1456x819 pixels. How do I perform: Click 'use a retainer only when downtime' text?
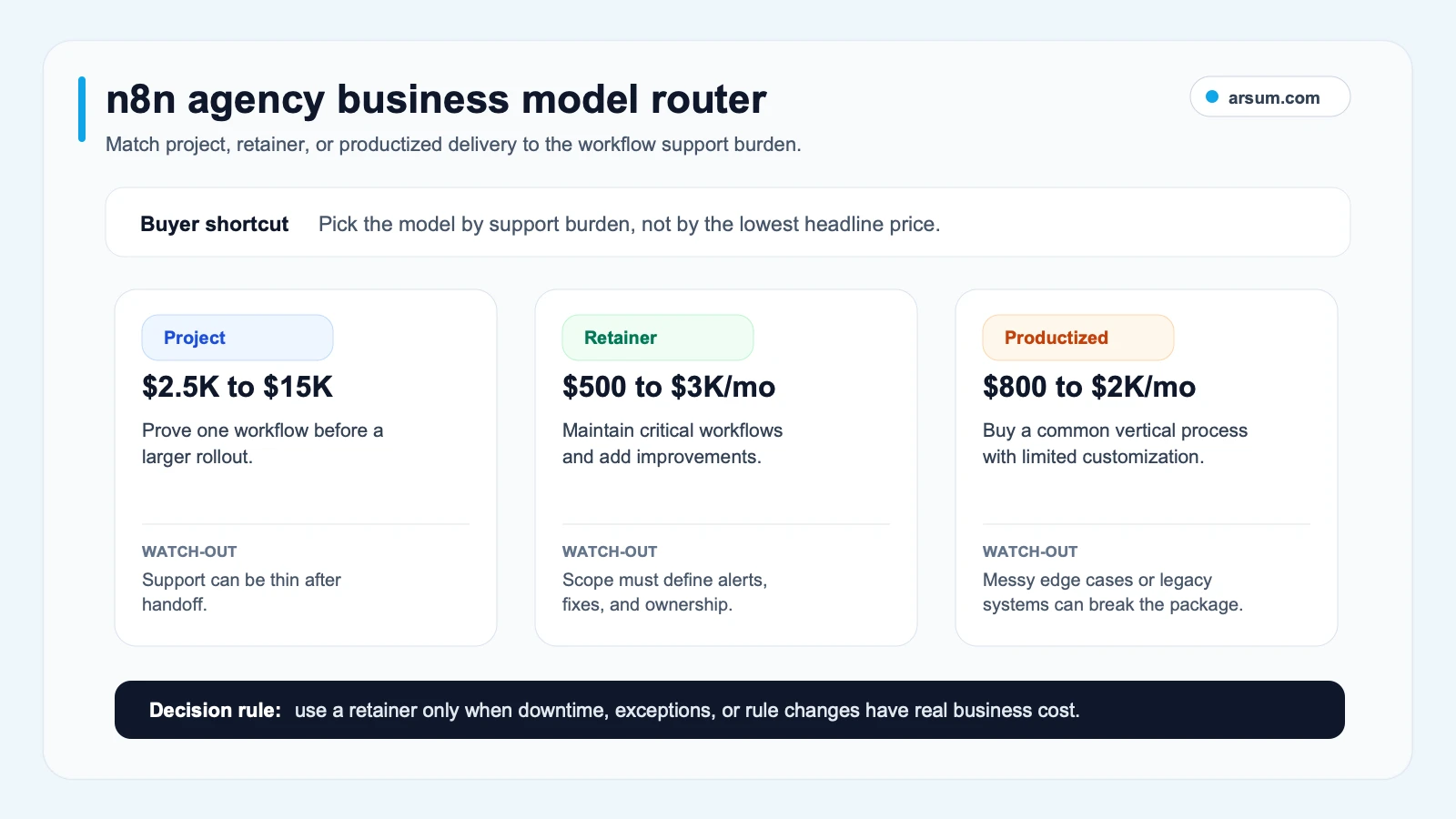687,710
